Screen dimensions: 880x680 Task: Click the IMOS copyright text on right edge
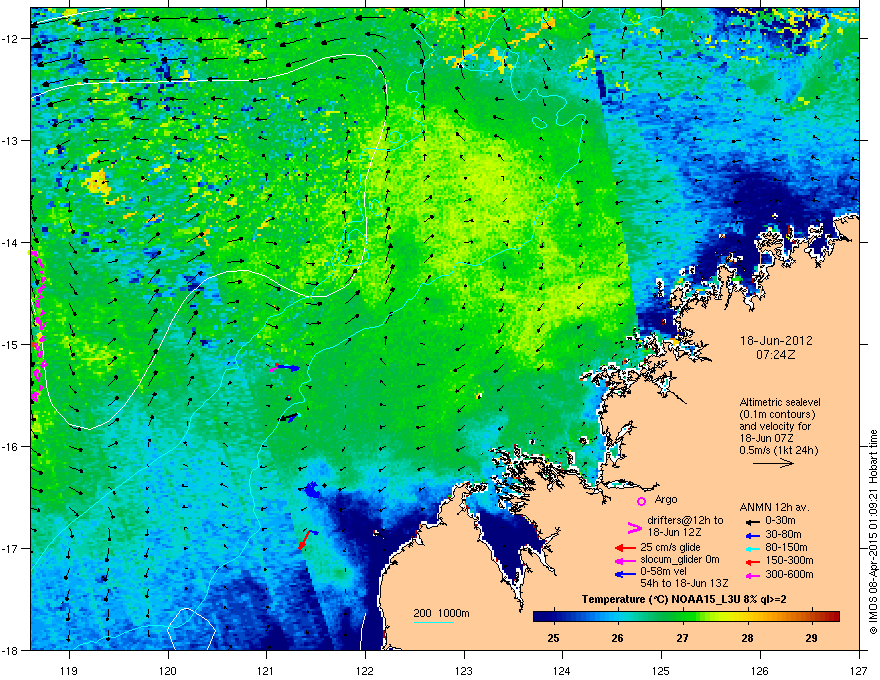coord(873,532)
